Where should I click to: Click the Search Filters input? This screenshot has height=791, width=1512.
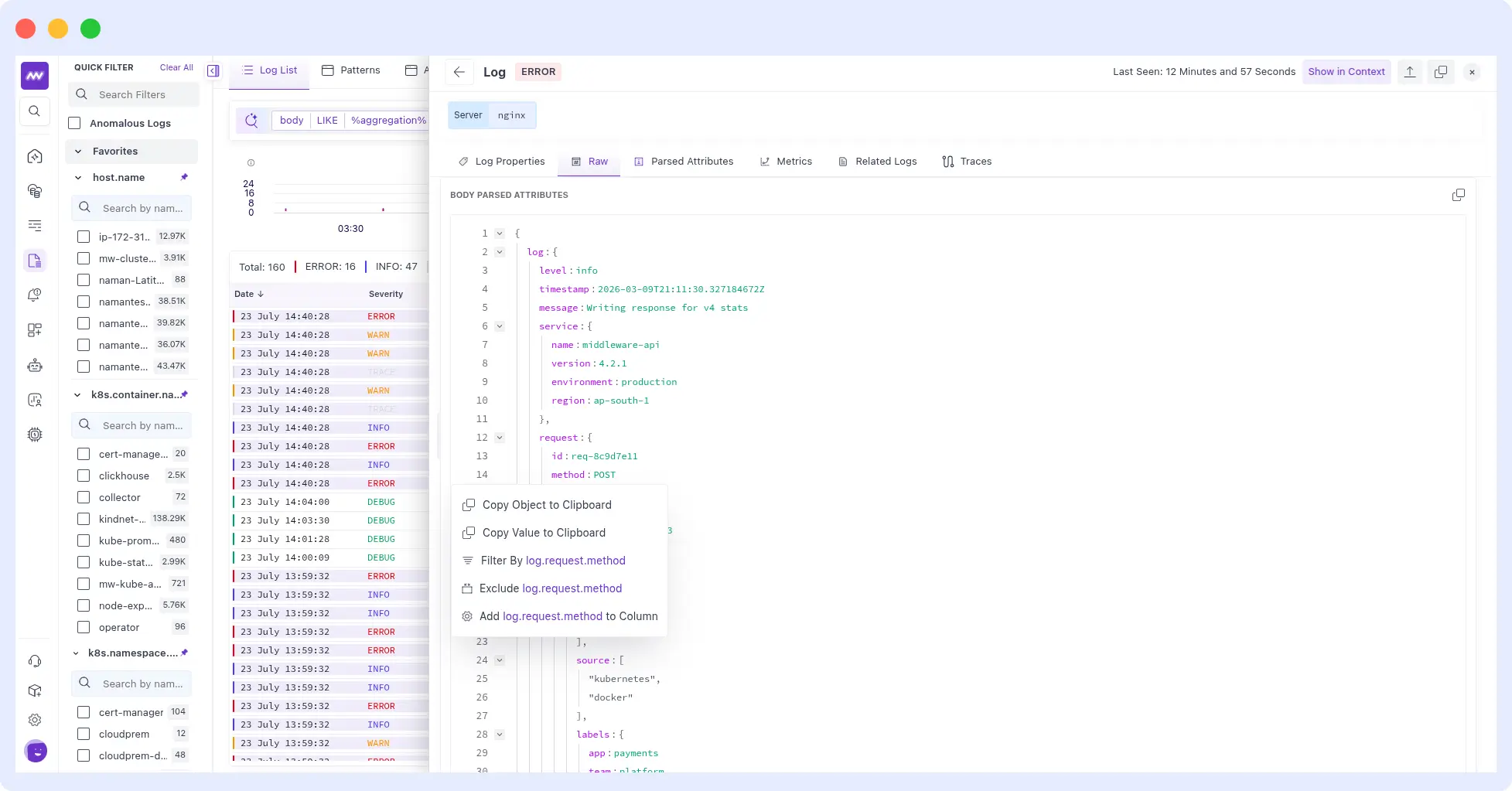pyautogui.click(x=135, y=94)
